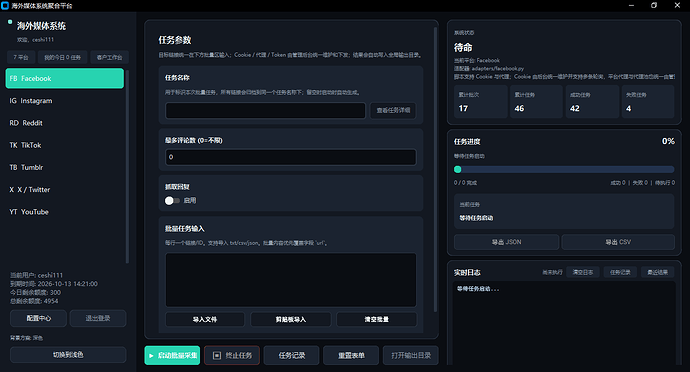Image resolution: width=690 pixels, height=372 pixels.
Task: Open 任务记录 in the bottom toolbar
Action: point(291,355)
